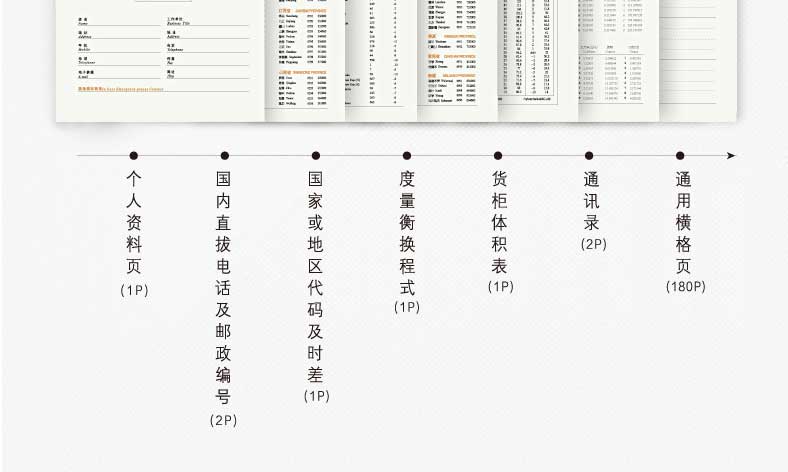Select the 度量衡换程式 label
Screen dimensions: 788x472
tap(407, 233)
